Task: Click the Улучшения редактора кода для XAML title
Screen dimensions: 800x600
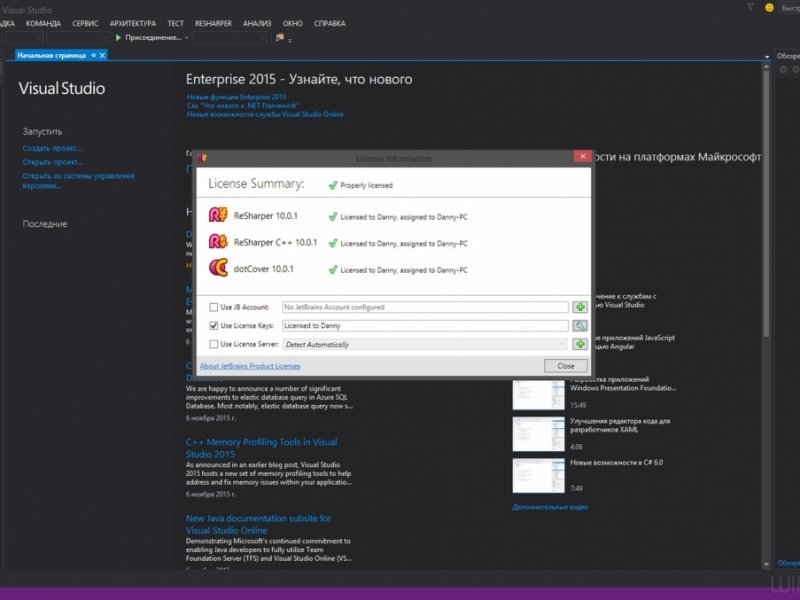Action: 620,425
